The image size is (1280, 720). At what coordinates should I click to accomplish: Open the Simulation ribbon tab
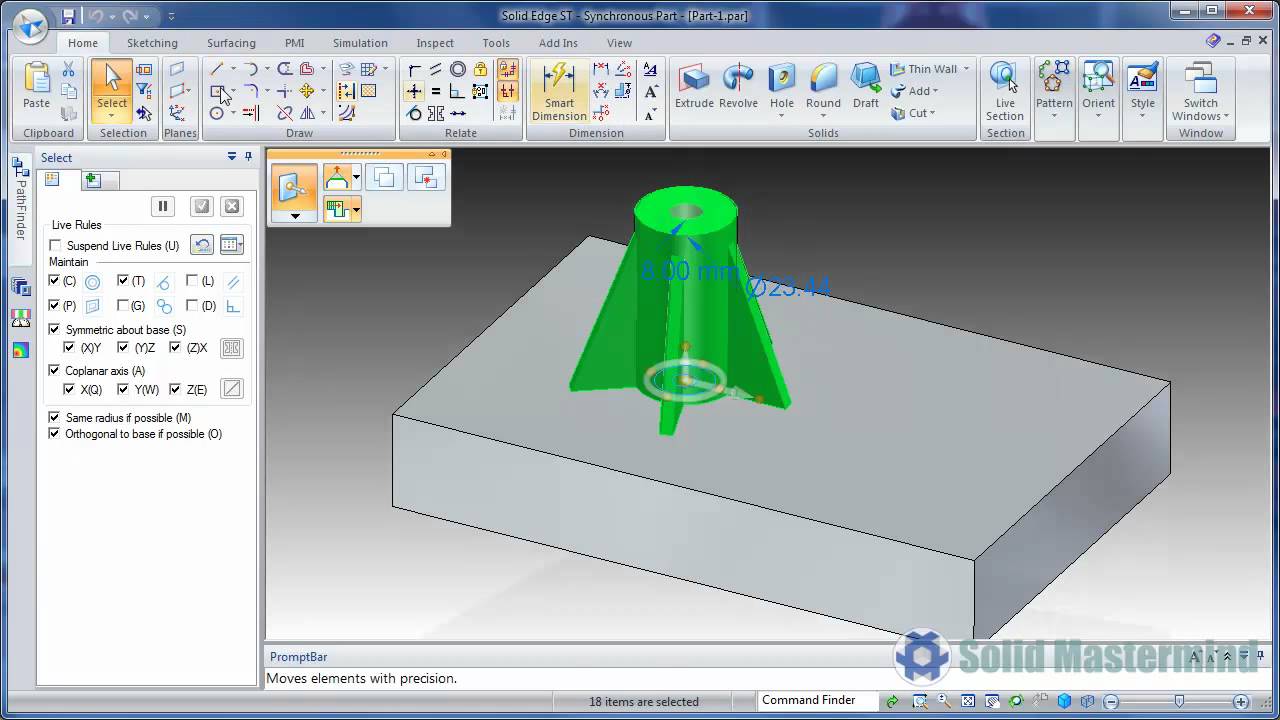[x=360, y=43]
